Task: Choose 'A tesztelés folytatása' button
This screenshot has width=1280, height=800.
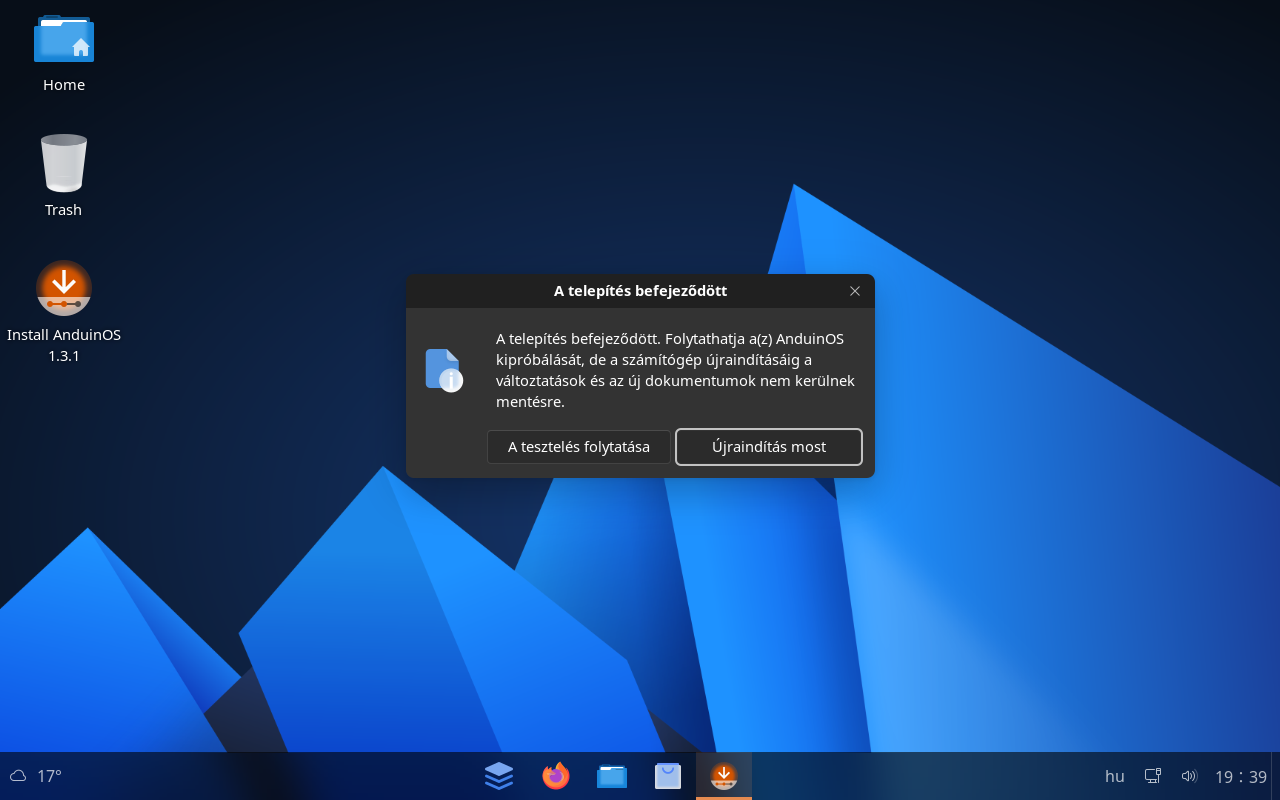Action: (x=579, y=447)
